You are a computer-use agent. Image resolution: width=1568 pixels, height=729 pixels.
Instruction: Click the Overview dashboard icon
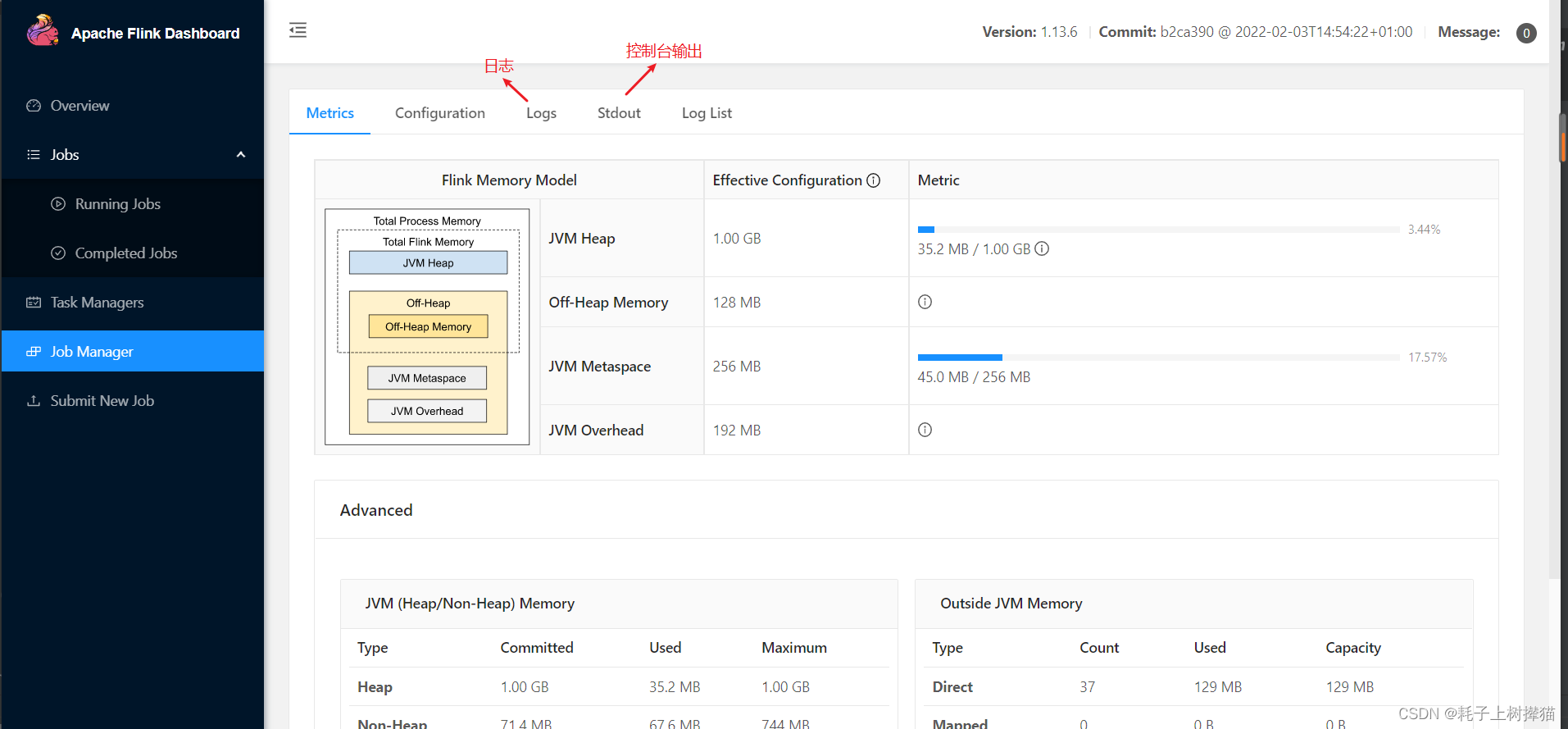pyautogui.click(x=34, y=106)
